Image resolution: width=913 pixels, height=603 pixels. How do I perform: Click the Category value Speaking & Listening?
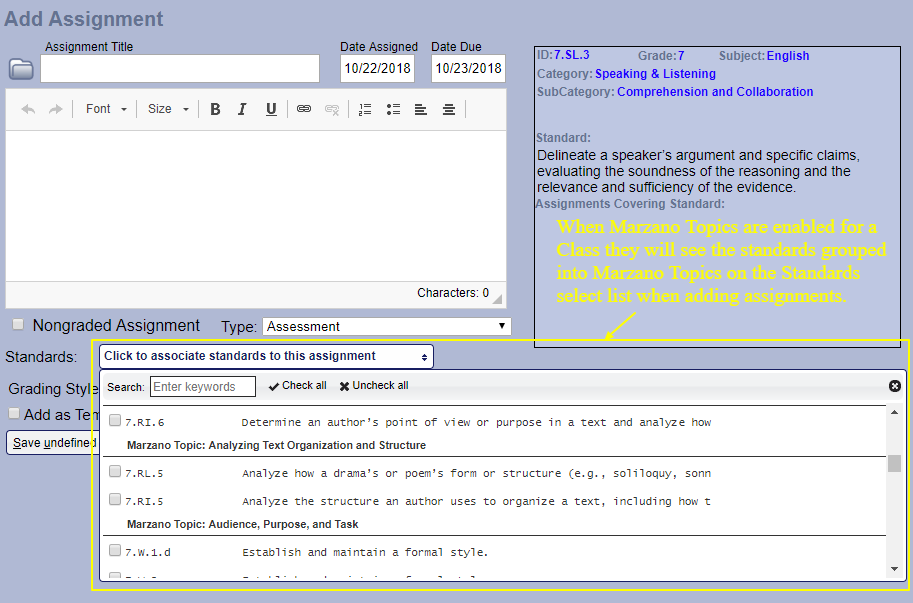click(655, 74)
